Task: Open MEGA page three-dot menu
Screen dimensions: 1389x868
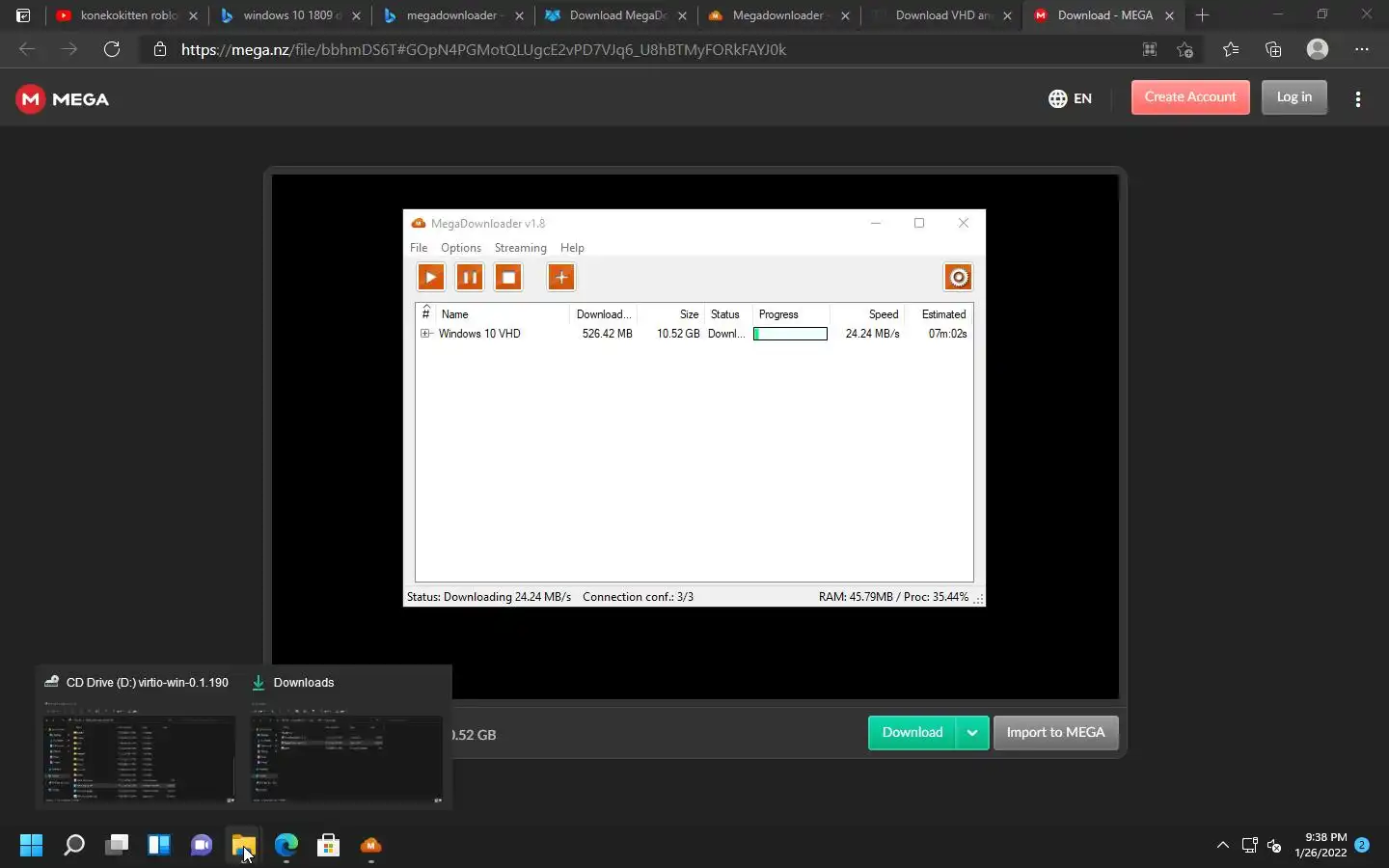Action: 1358,99
